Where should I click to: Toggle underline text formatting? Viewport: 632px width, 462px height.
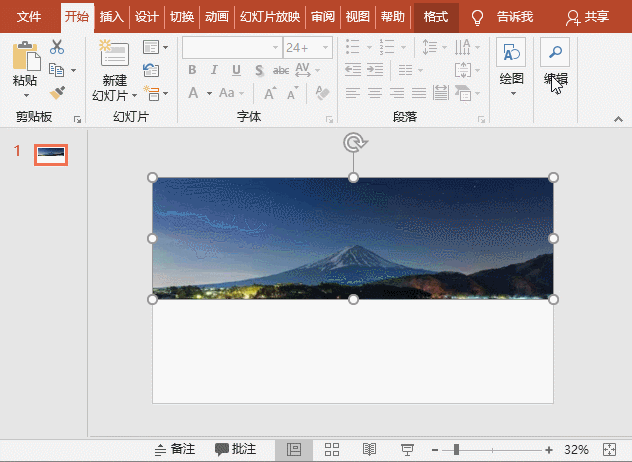pos(236,69)
